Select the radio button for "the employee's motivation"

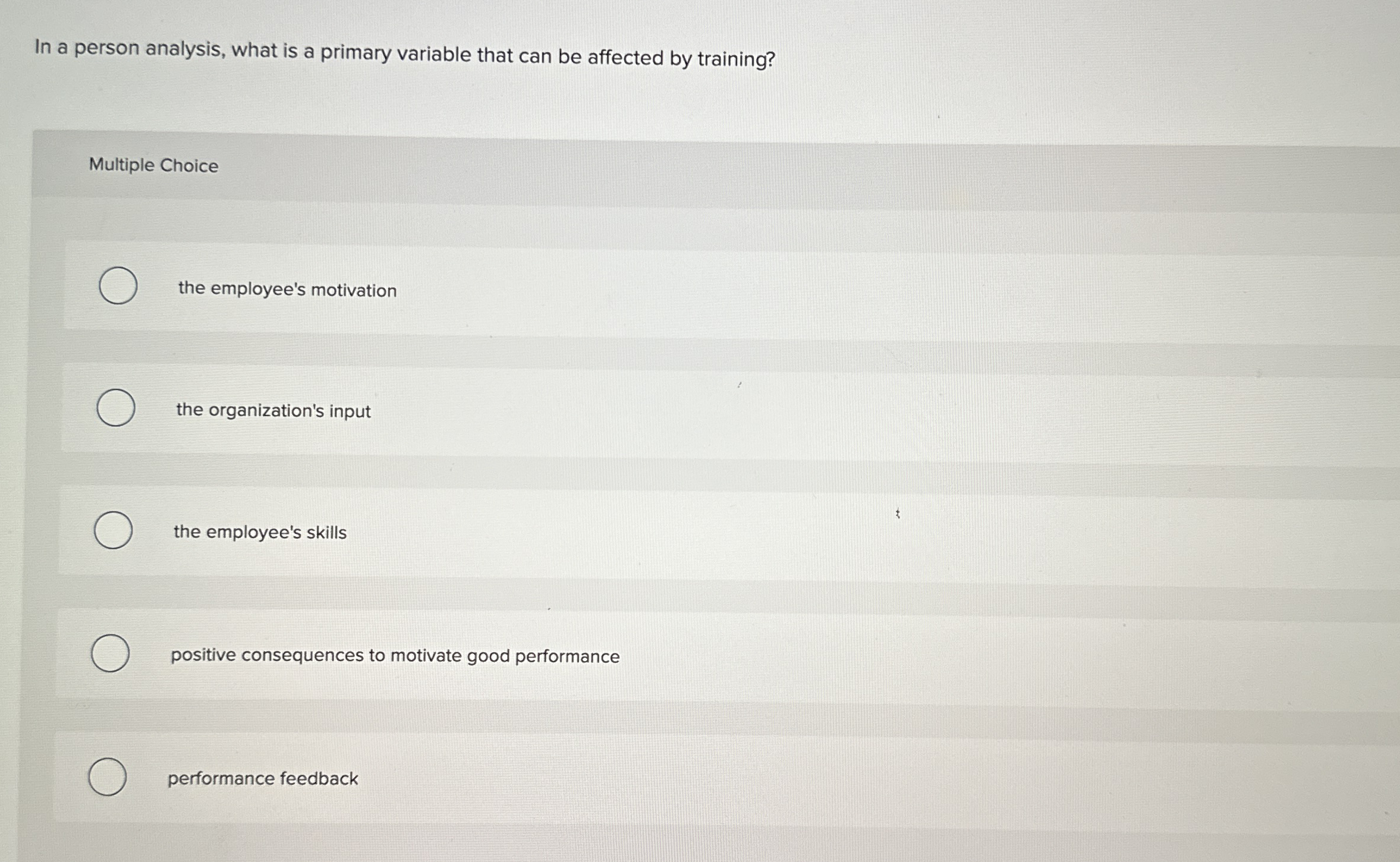(x=117, y=286)
